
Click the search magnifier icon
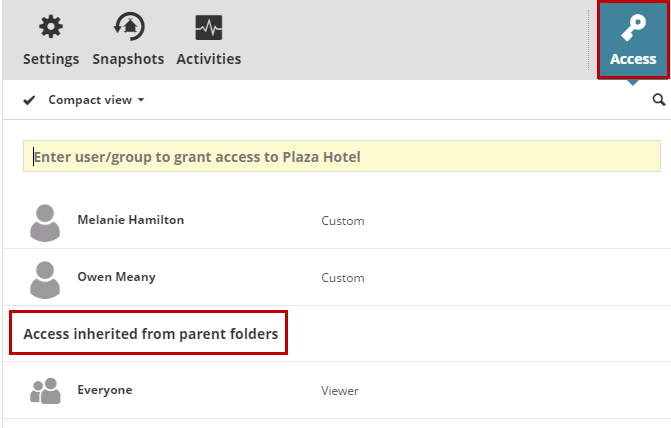click(x=659, y=100)
